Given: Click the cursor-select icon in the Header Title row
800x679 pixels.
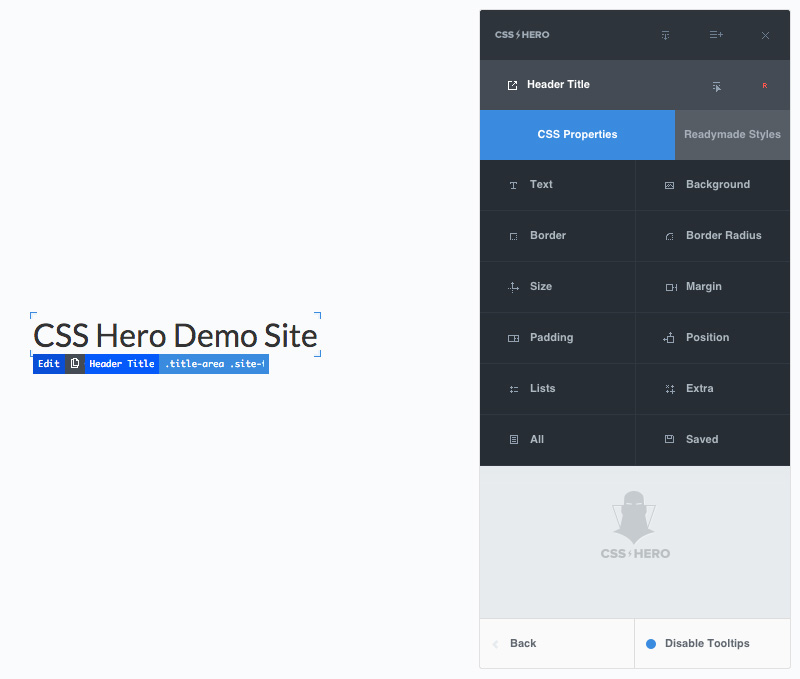Looking at the screenshot, I should [717, 87].
